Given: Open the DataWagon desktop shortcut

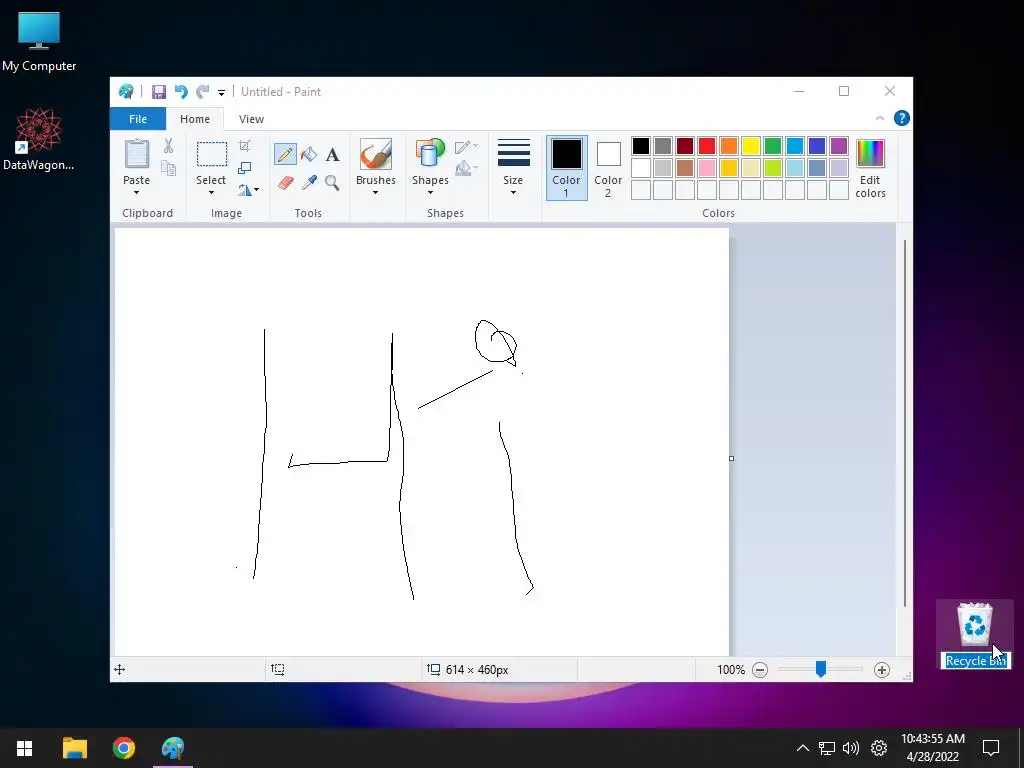Looking at the screenshot, I should pyautogui.click(x=39, y=139).
